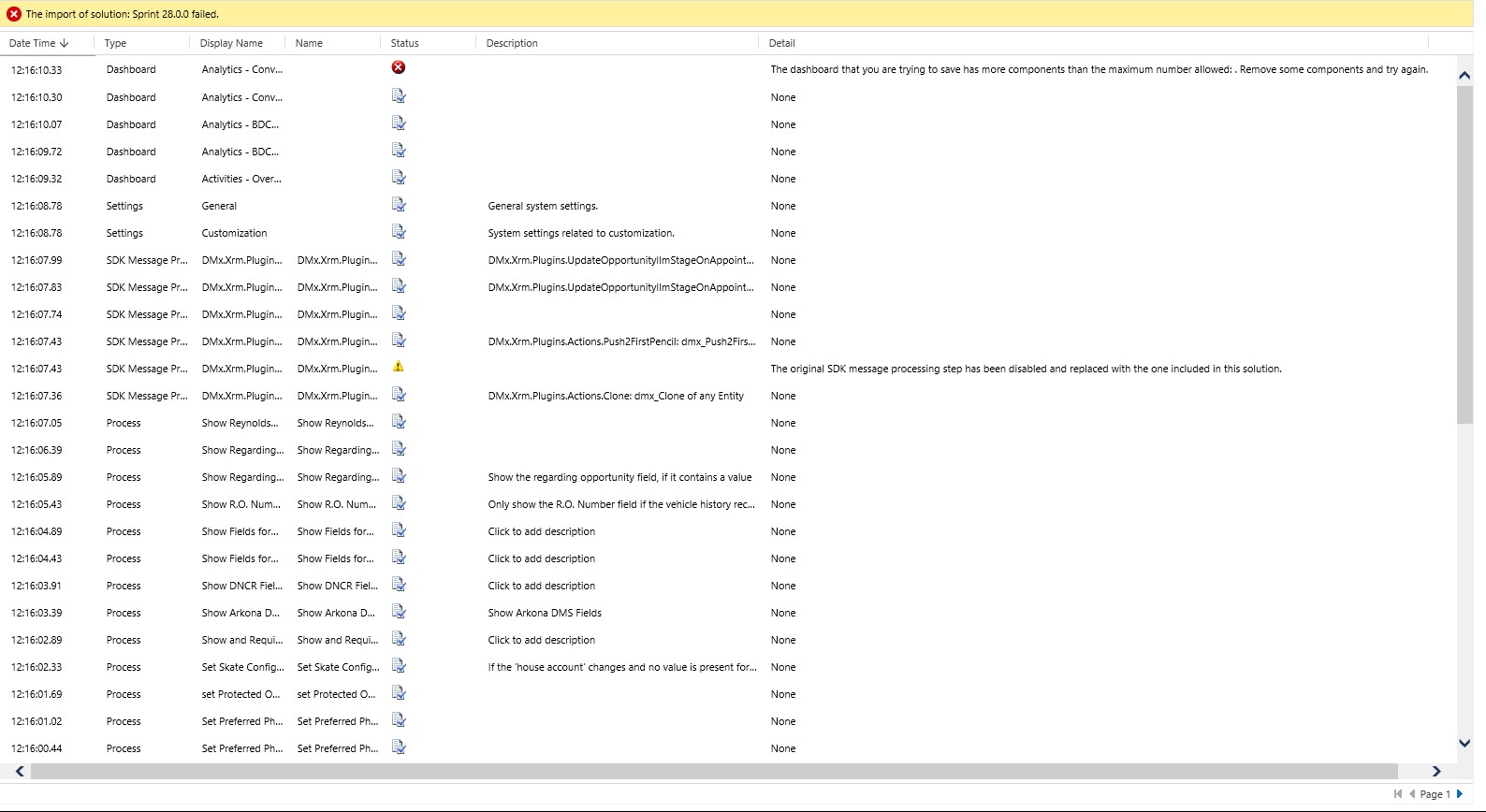Click the 'dmx_Clone of any Entity' description
Viewport: 1486px width, 812px height.
616,396
